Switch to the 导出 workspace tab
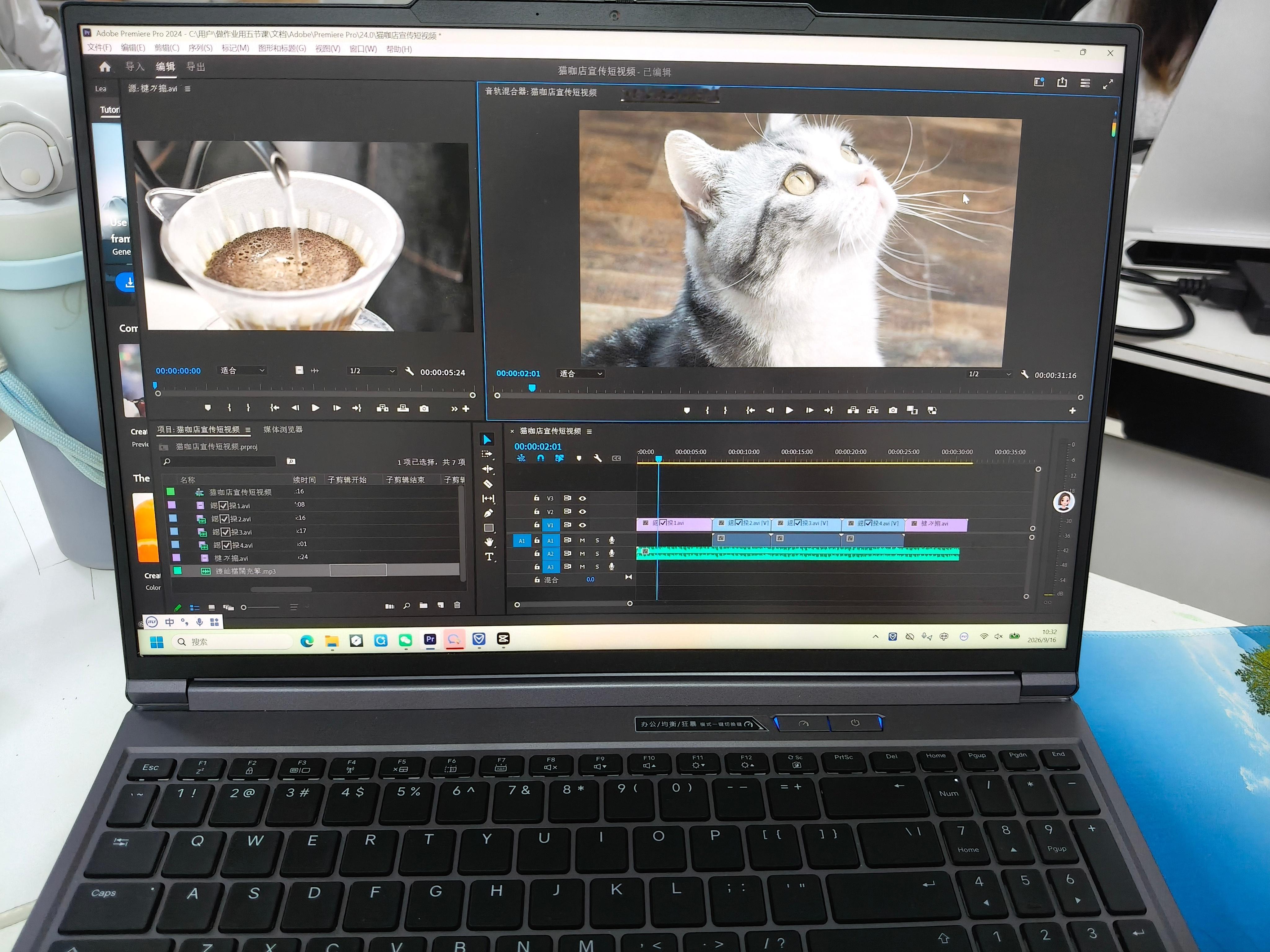Viewport: 1270px width, 952px height. coord(196,67)
